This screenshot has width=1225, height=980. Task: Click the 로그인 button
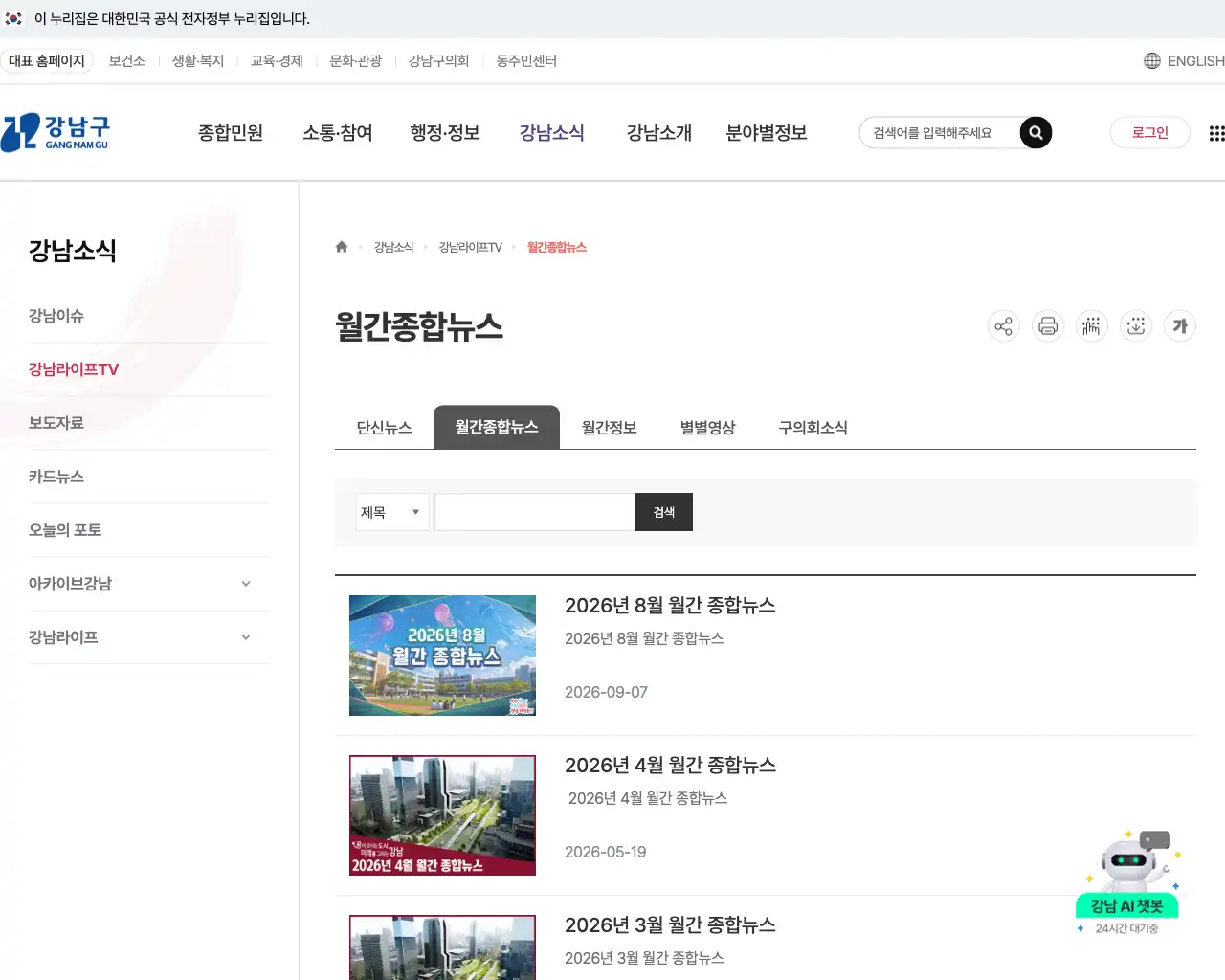(x=1150, y=133)
